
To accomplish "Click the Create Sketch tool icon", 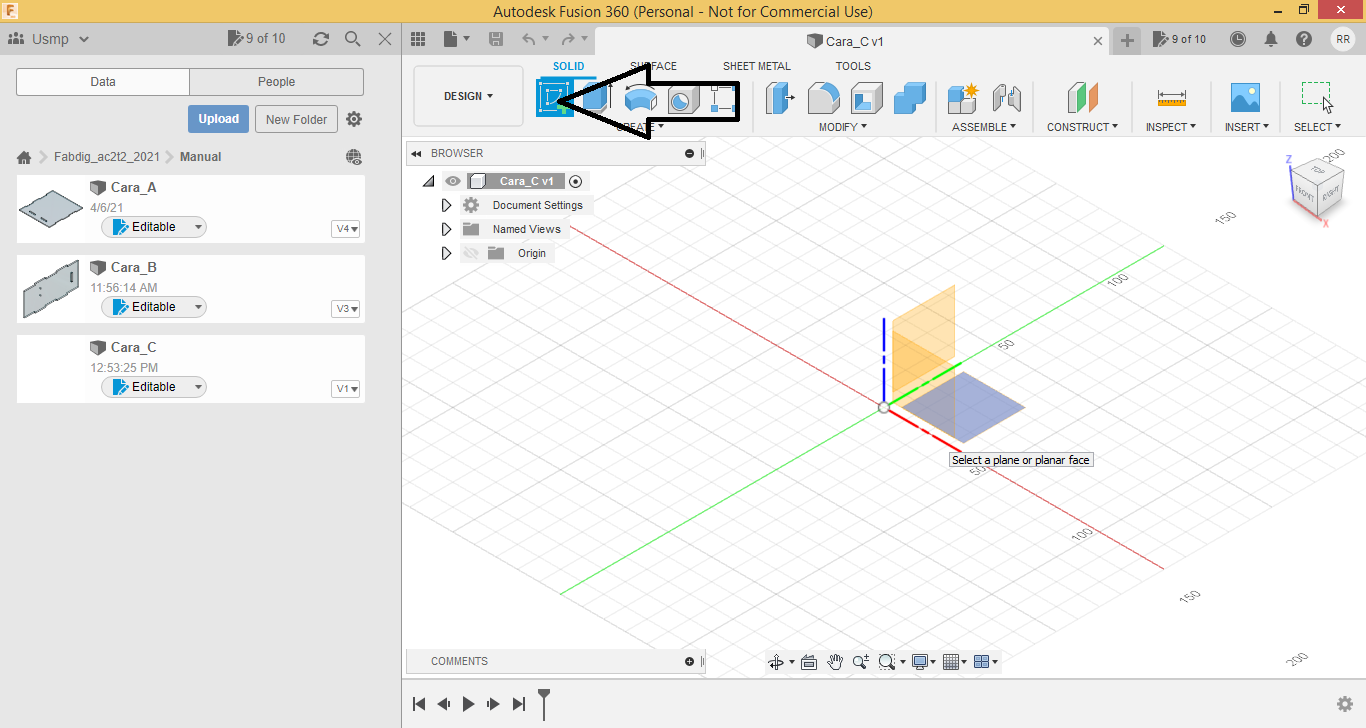I will coord(554,99).
